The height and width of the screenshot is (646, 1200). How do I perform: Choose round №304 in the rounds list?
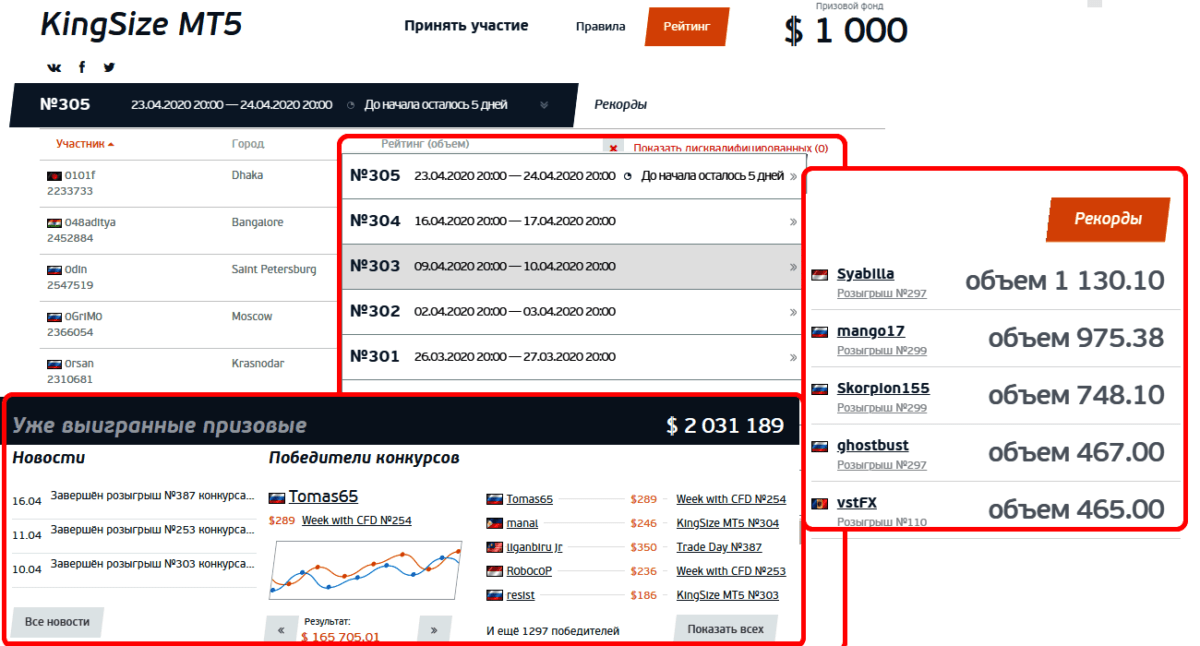571,221
